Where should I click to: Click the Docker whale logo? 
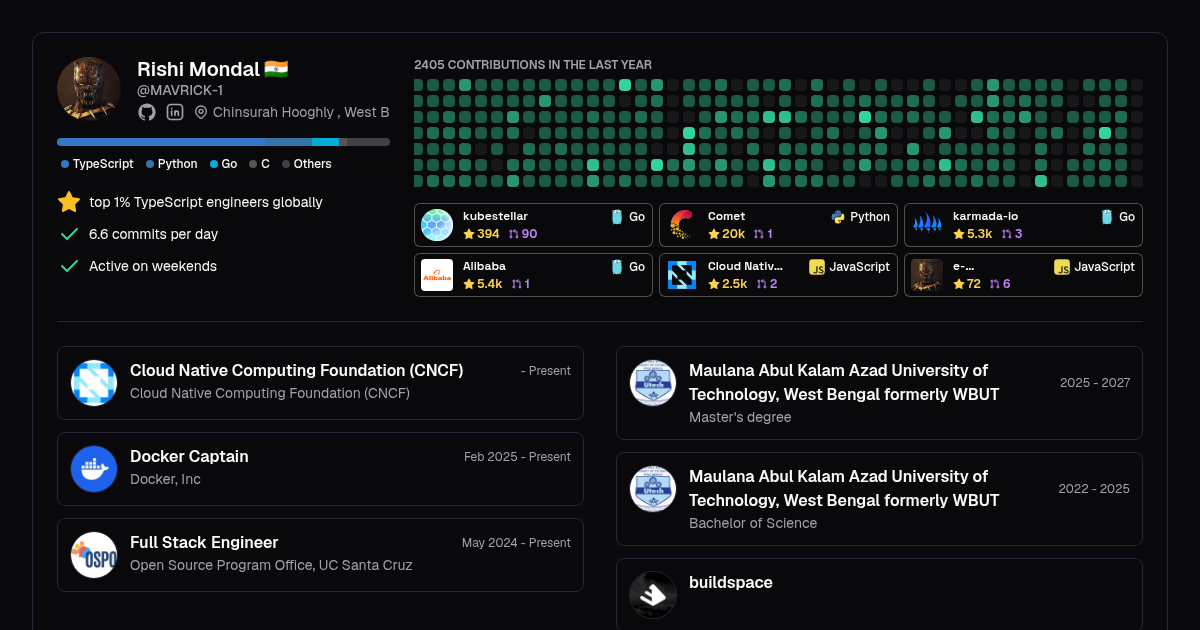pyautogui.click(x=94, y=469)
